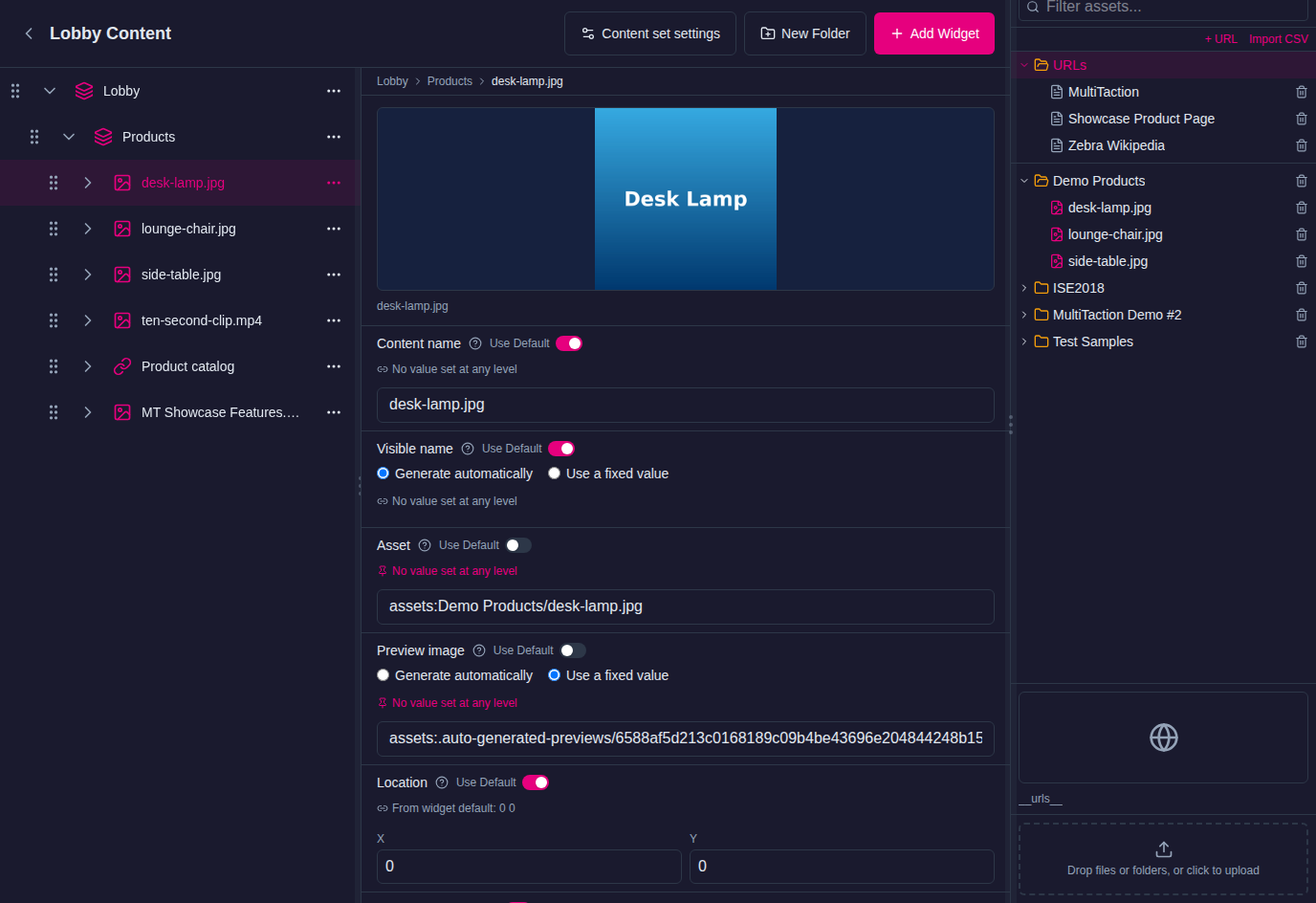Select Use a fixed value for Visible name

click(554, 474)
